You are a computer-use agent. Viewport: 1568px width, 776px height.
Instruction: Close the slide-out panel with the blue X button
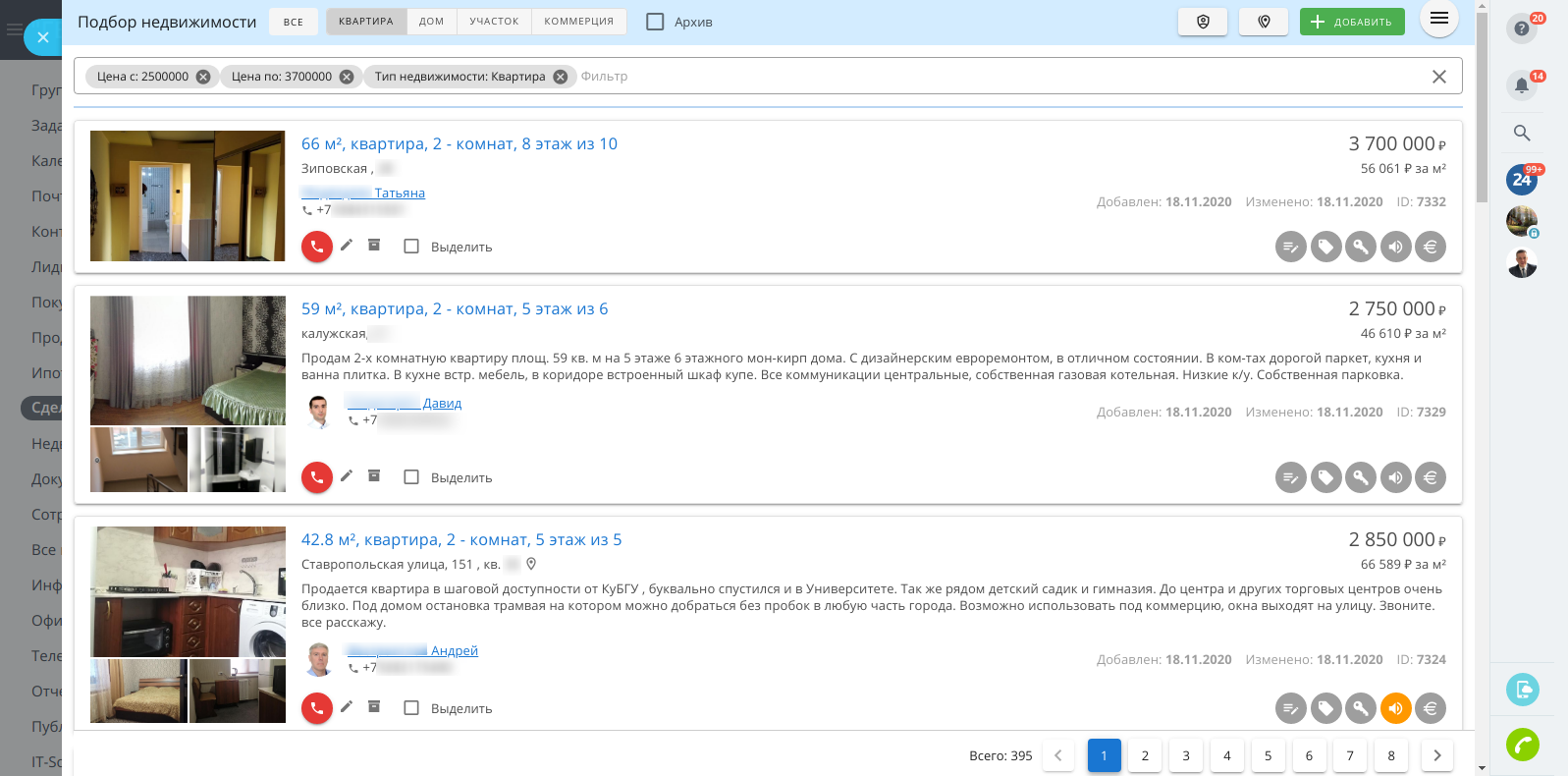42,37
